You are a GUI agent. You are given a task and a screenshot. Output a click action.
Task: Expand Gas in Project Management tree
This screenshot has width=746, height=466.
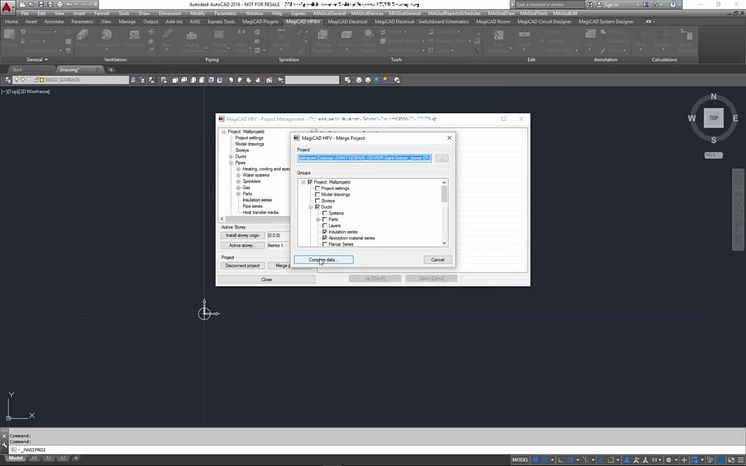coord(239,188)
